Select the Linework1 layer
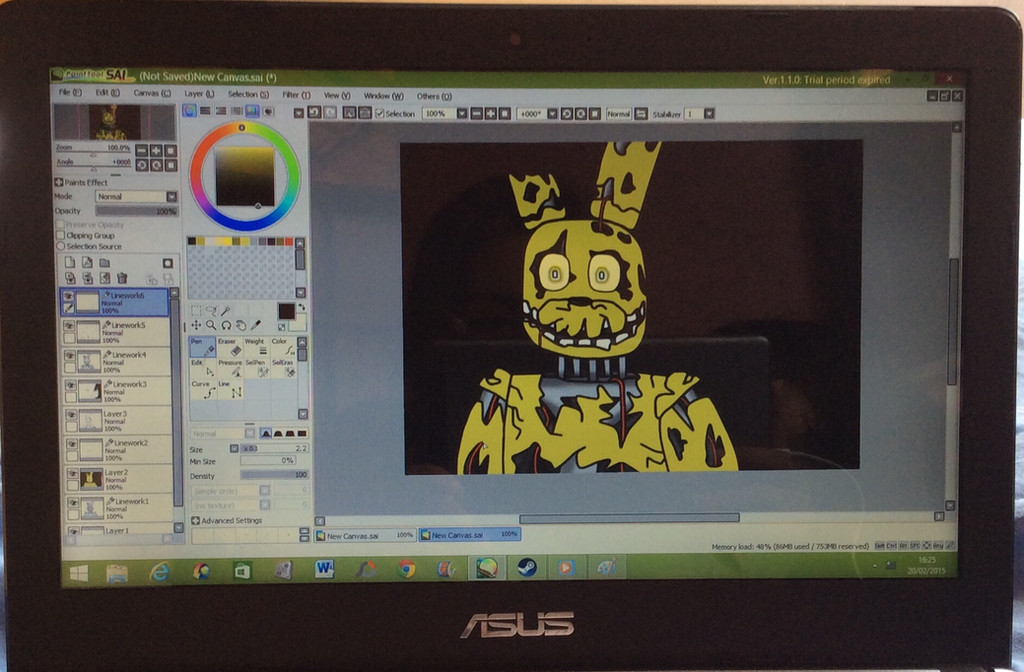The image size is (1024, 672). coord(119,508)
